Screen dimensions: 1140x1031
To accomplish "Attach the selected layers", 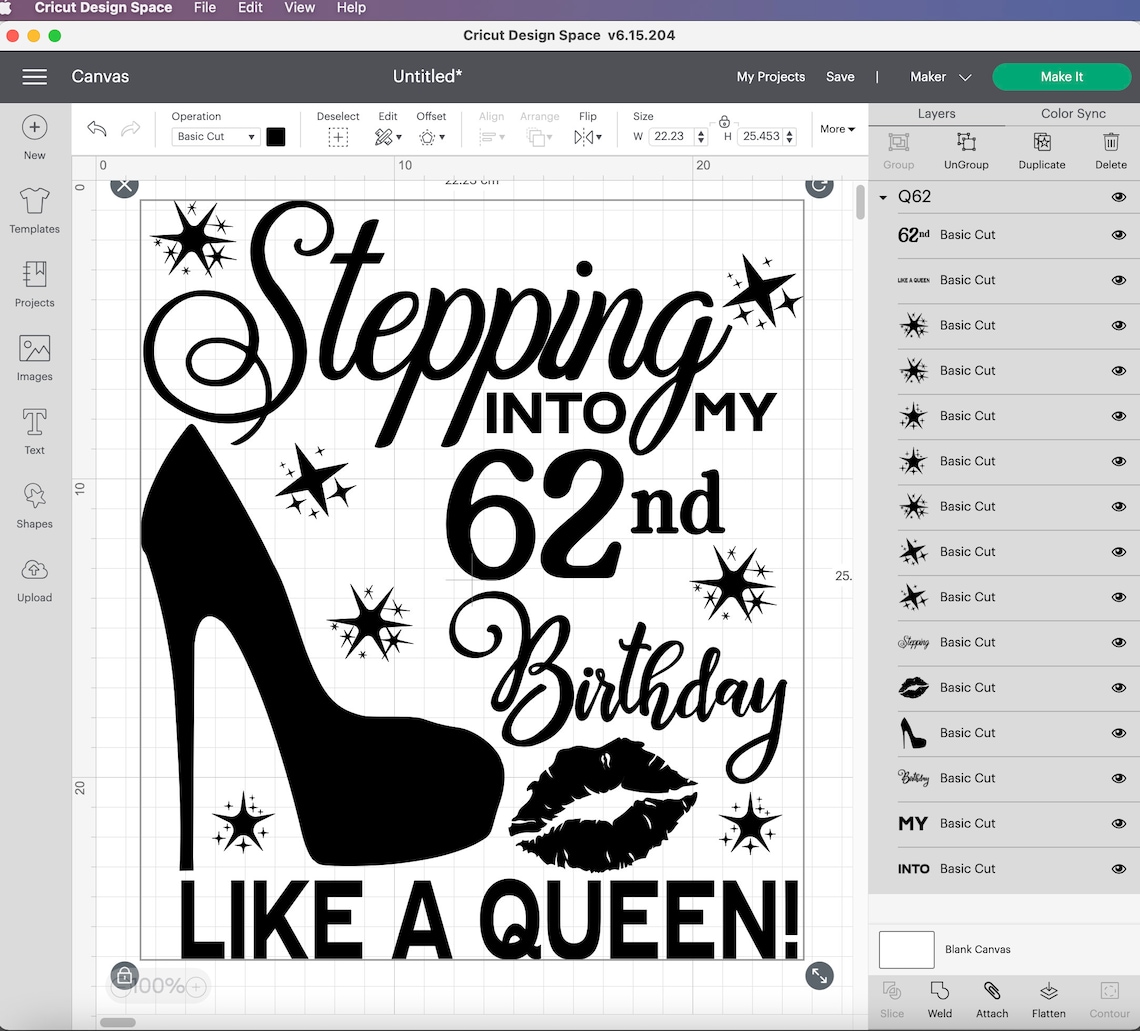I will click(991, 999).
